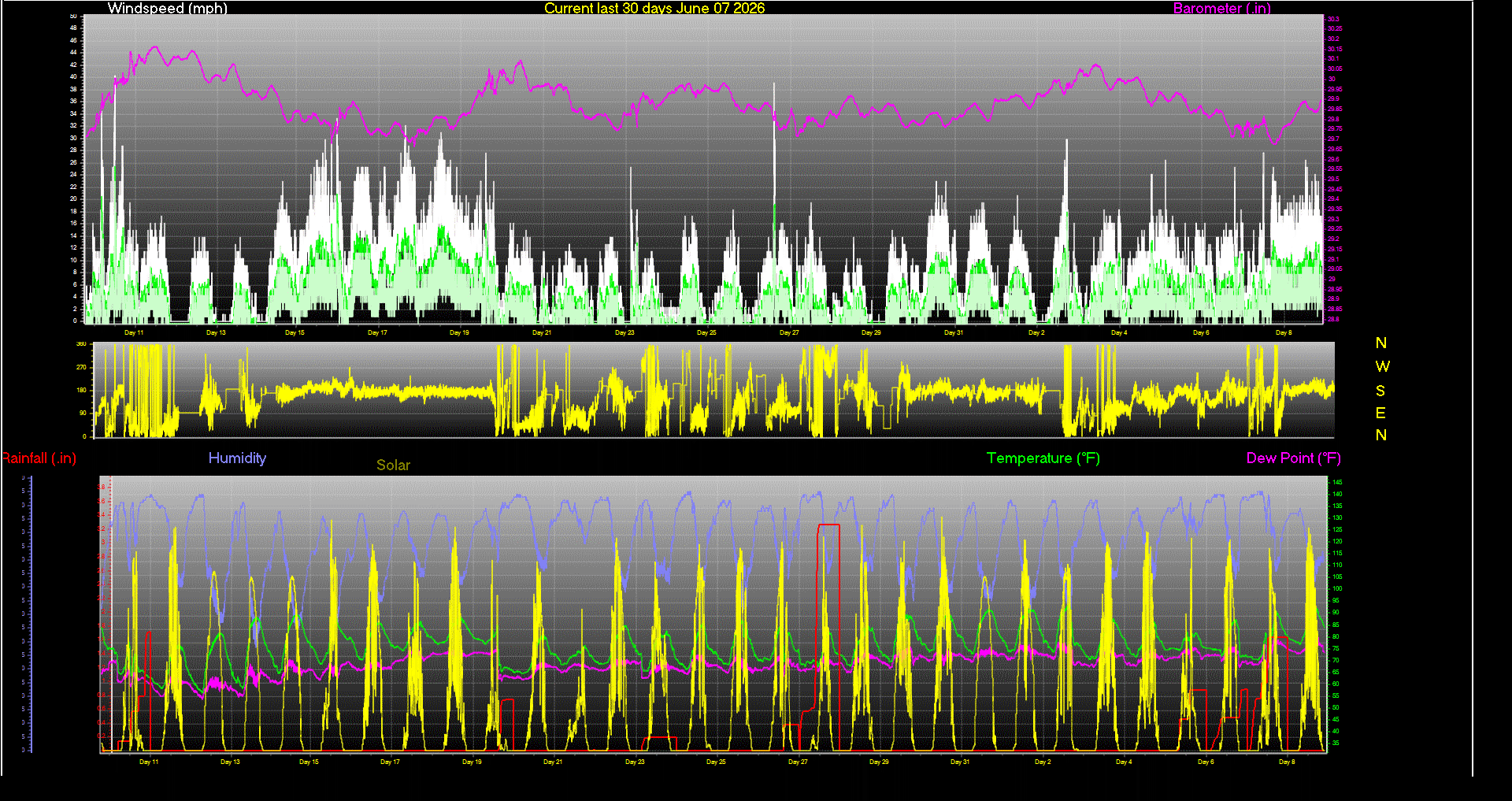Image resolution: width=1512 pixels, height=801 pixels.
Task: Click "Day 29" under the temperature chart
Action: 879,762
